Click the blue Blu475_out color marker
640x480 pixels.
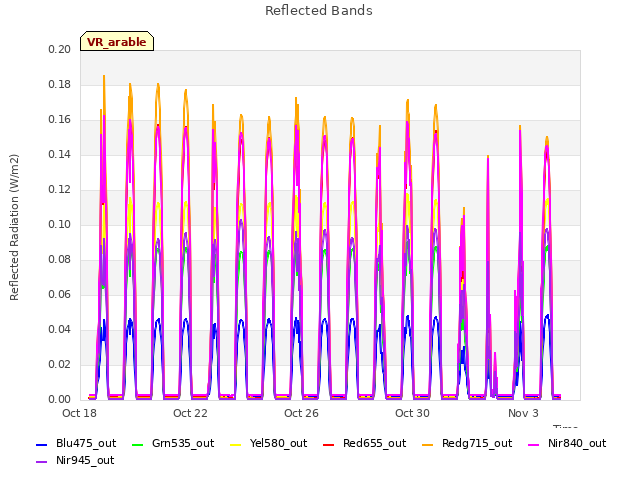tap(42, 444)
